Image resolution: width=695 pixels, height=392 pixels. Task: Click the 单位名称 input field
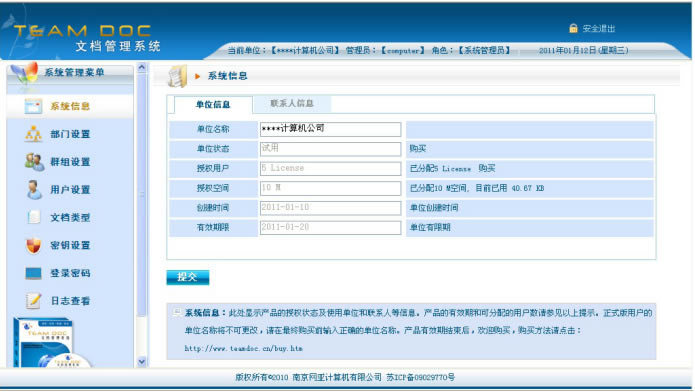331,129
